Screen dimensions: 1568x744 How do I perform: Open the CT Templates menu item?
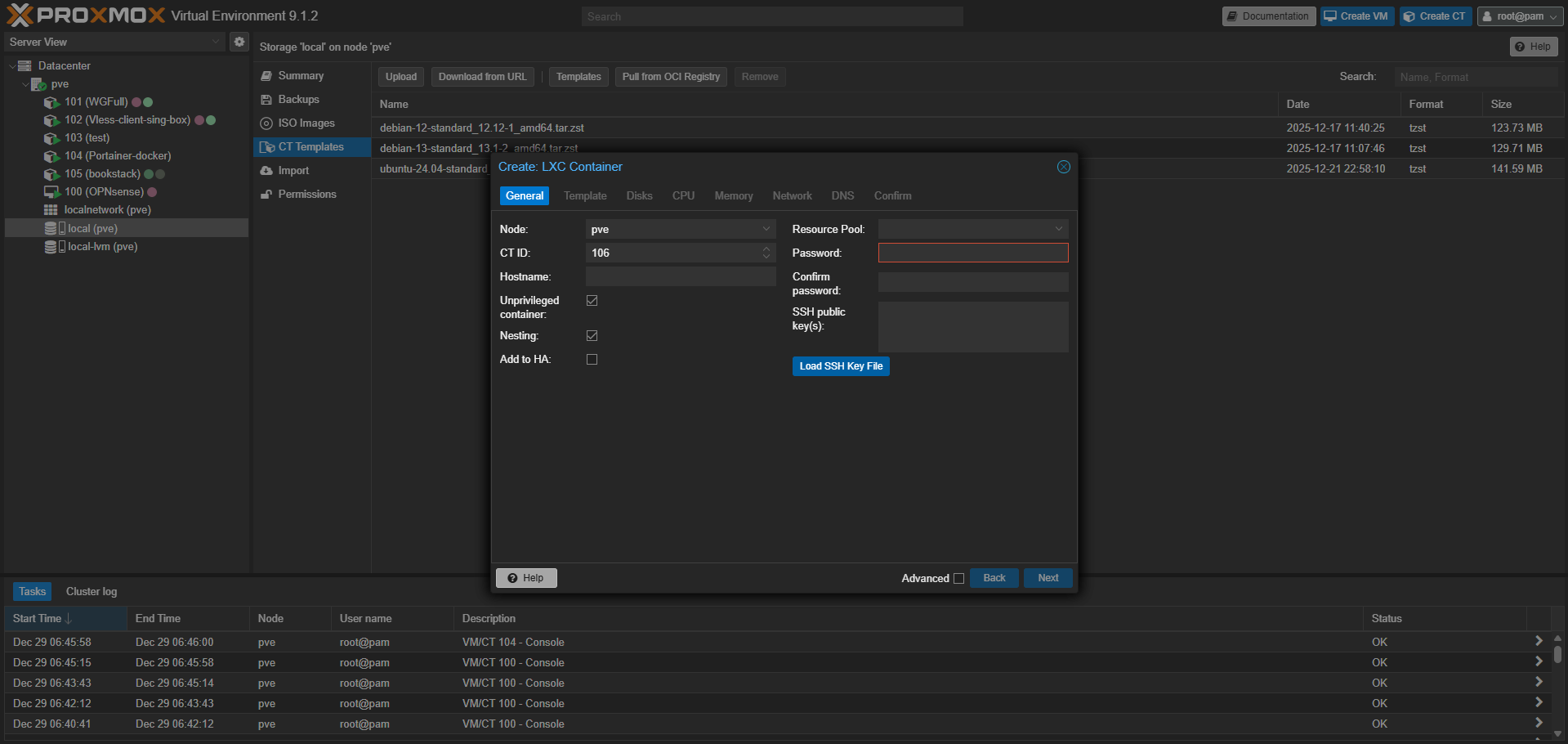311,147
